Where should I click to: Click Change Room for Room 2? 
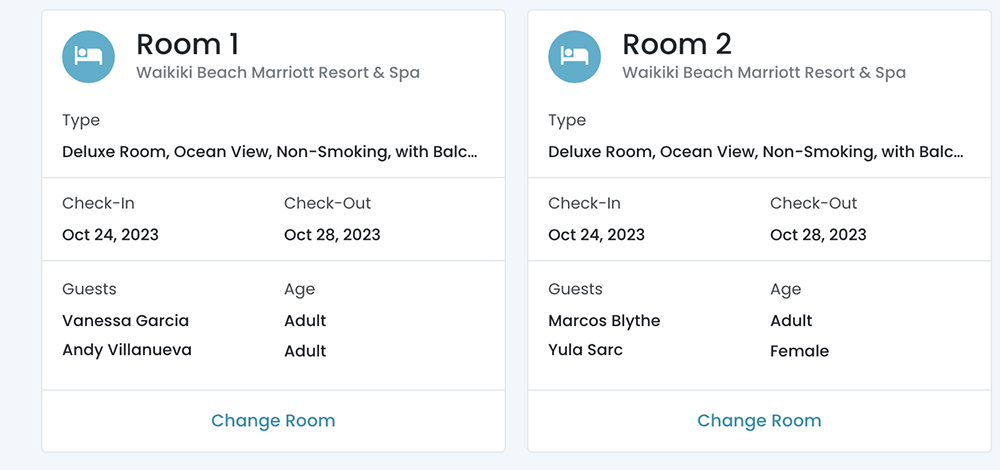click(759, 421)
